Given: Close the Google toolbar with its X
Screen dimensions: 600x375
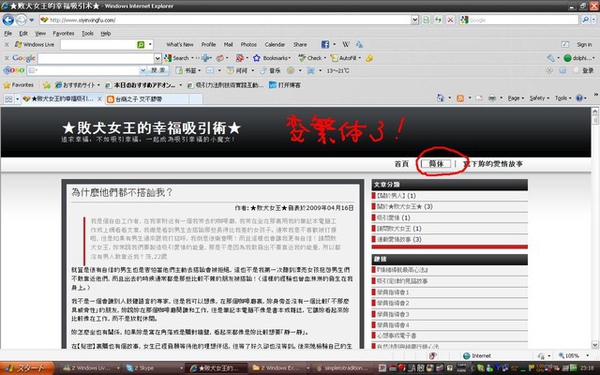Looking at the screenshot, I should (7, 58).
